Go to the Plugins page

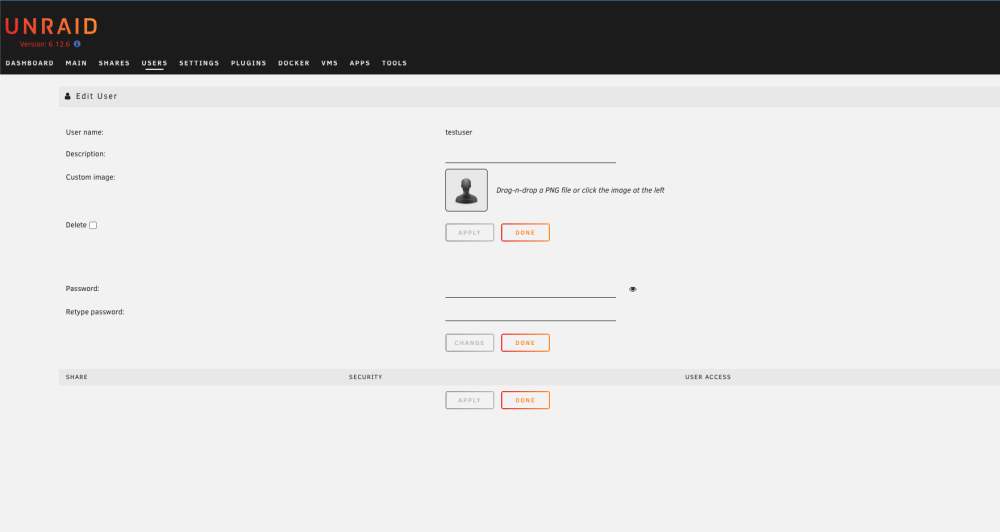[249, 63]
